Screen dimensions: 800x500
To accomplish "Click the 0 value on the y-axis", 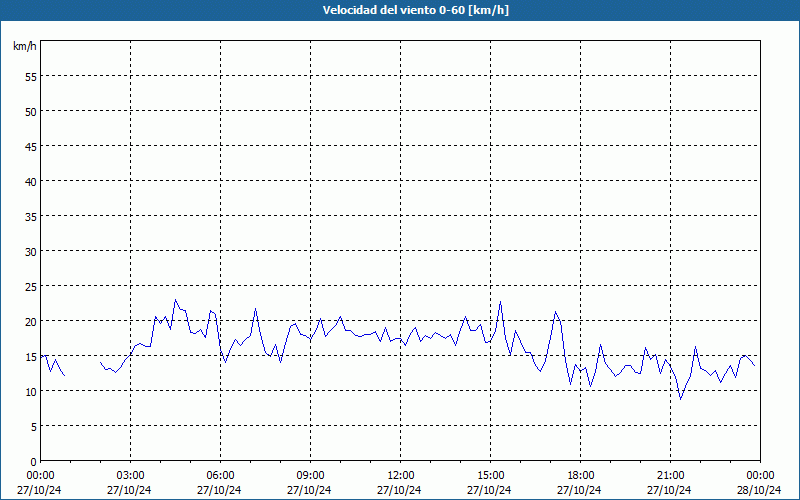I will [x=33, y=461].
